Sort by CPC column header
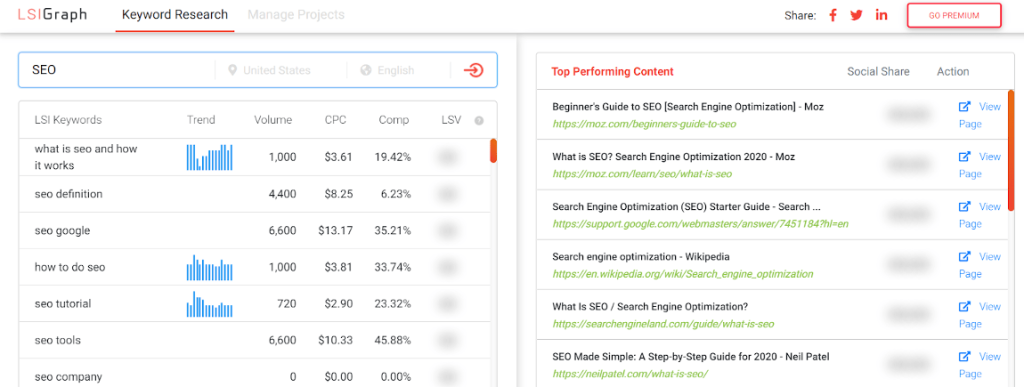Screen dimensions: 1024x387 point(335,120)
